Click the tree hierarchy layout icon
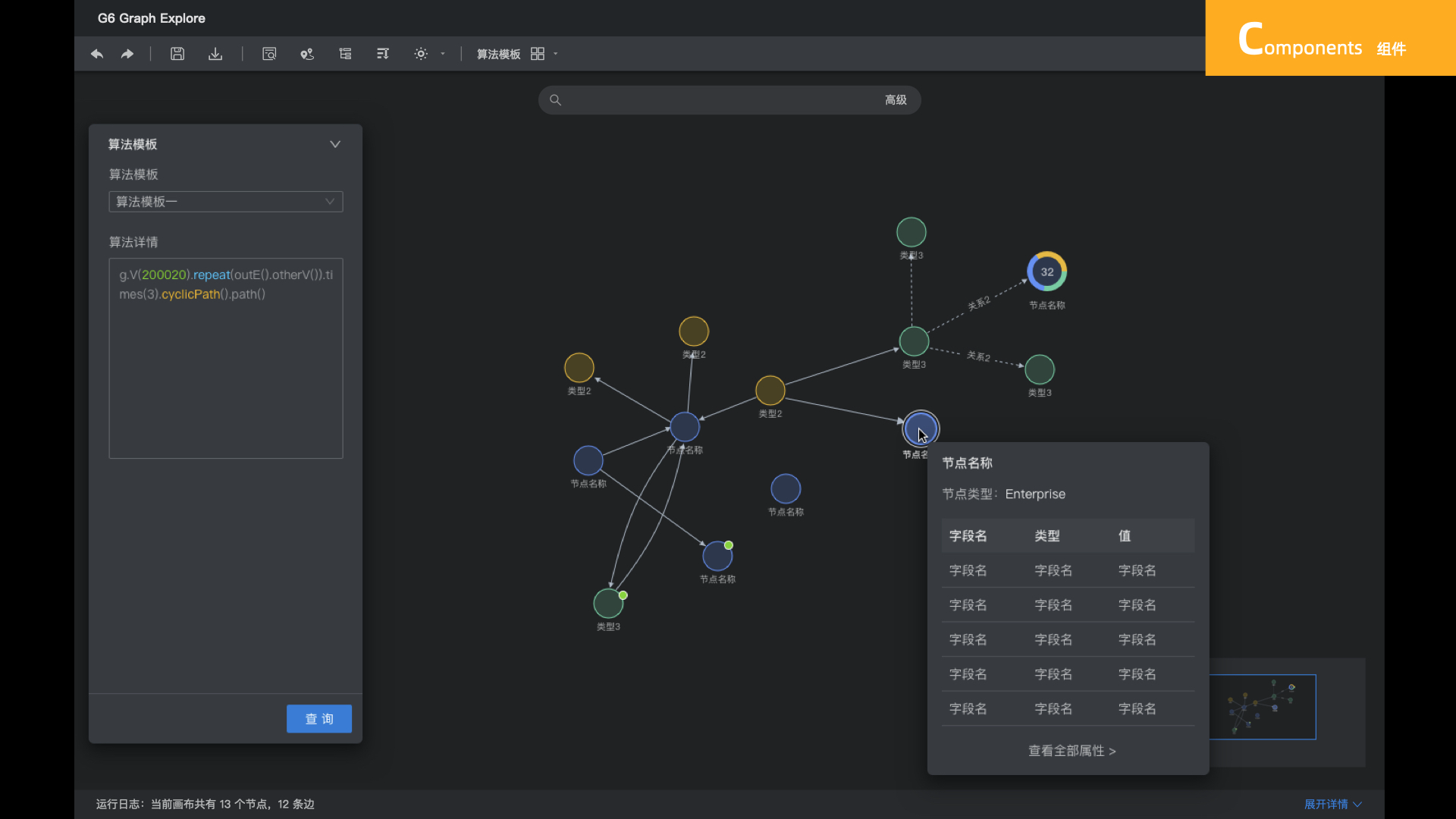The height and width of the screenshot is (819, 1456). 345,54
